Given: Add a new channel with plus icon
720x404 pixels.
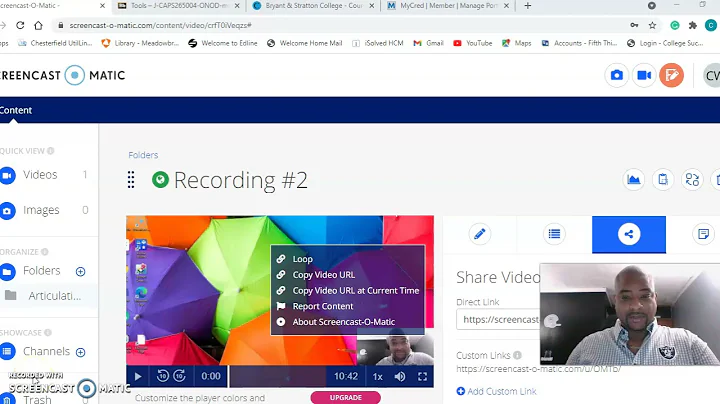Looking at the screenshot, I should 80,353.
